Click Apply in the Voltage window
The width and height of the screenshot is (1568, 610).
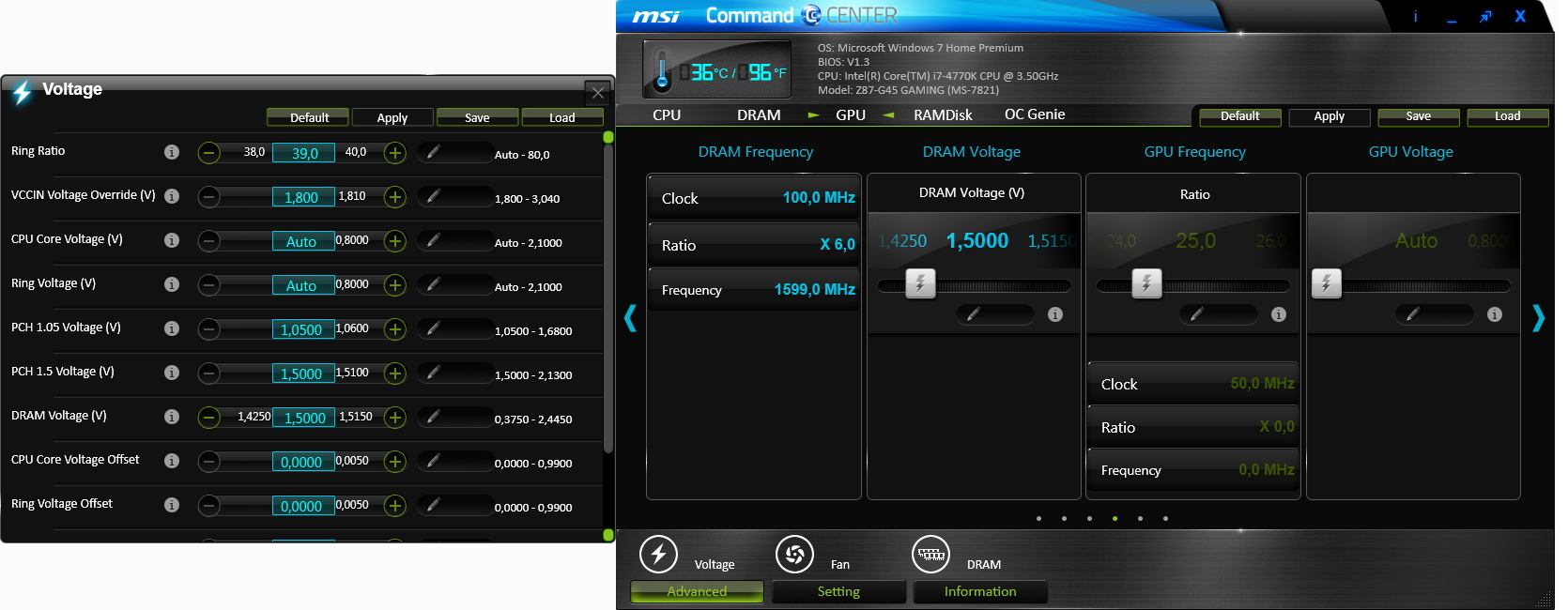[392, 117]
